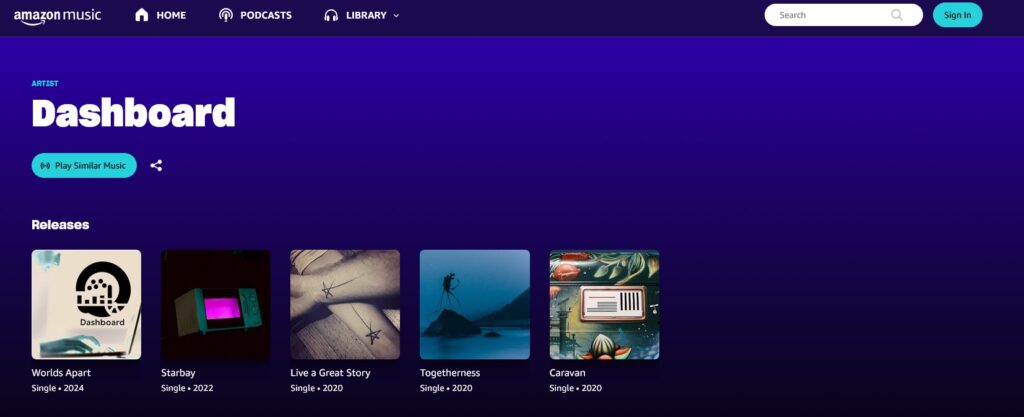Click the Amazon Music logo

pos(57,16)
